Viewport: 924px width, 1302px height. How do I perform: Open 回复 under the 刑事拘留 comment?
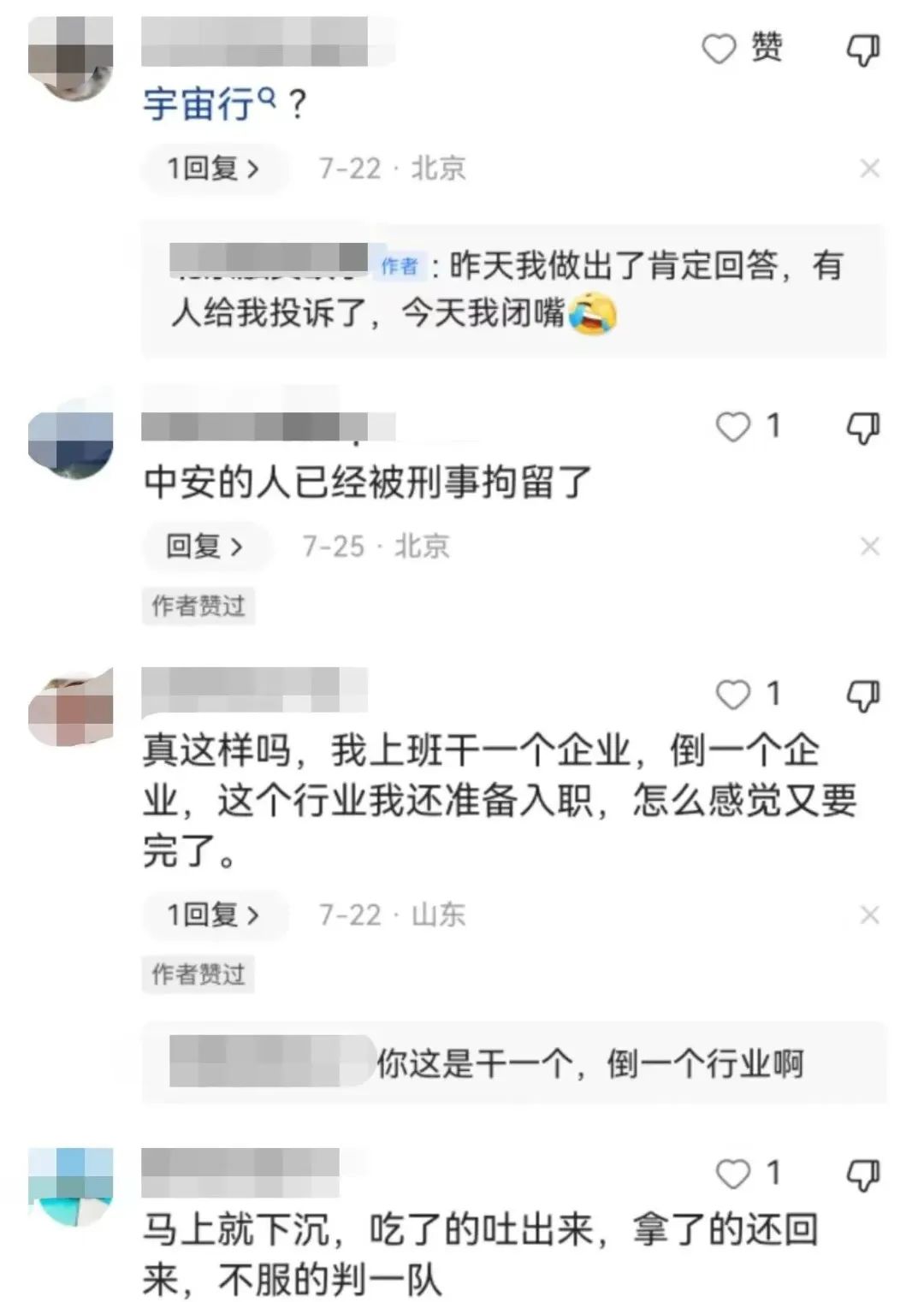[x=205, y=546]
